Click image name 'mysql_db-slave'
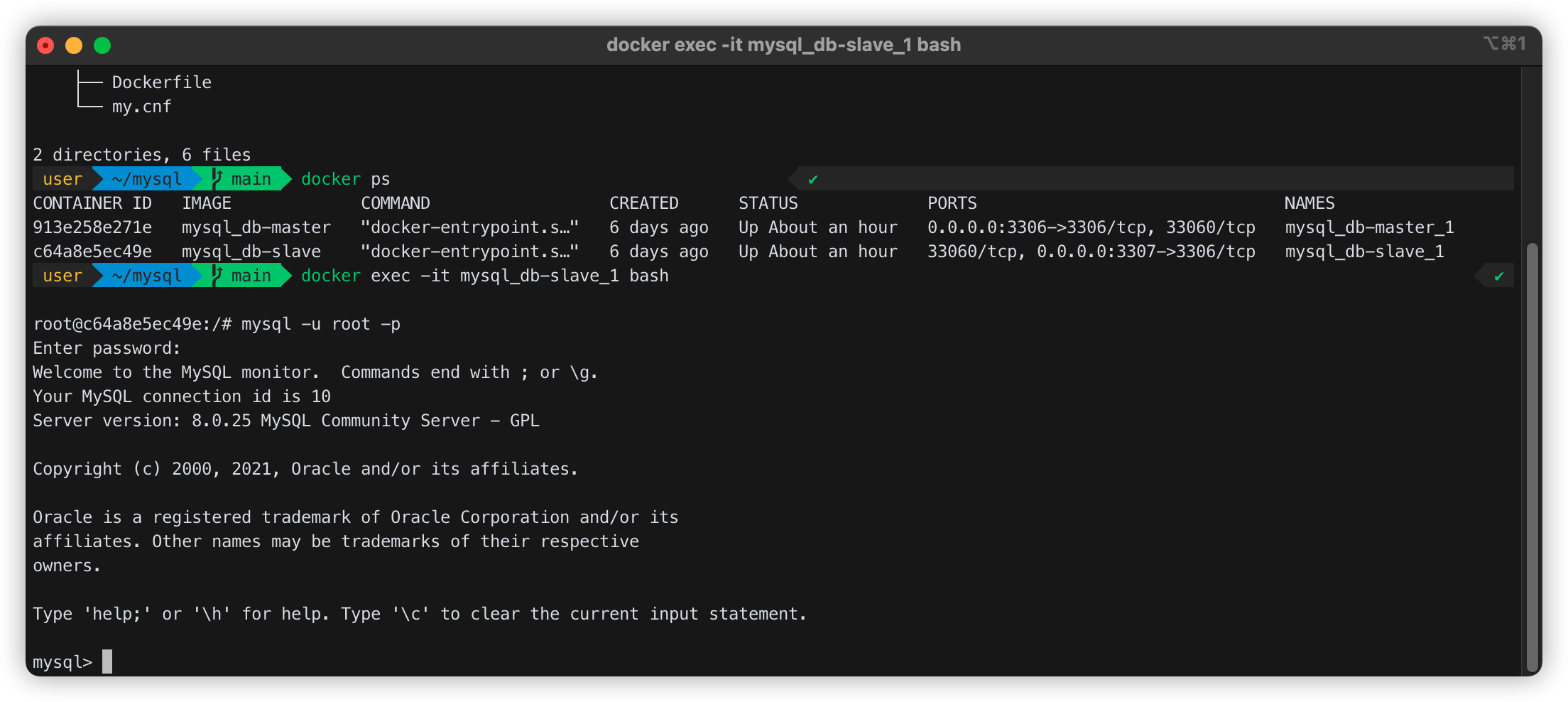Screen dimensions: 1568x702 pos(251,252)
